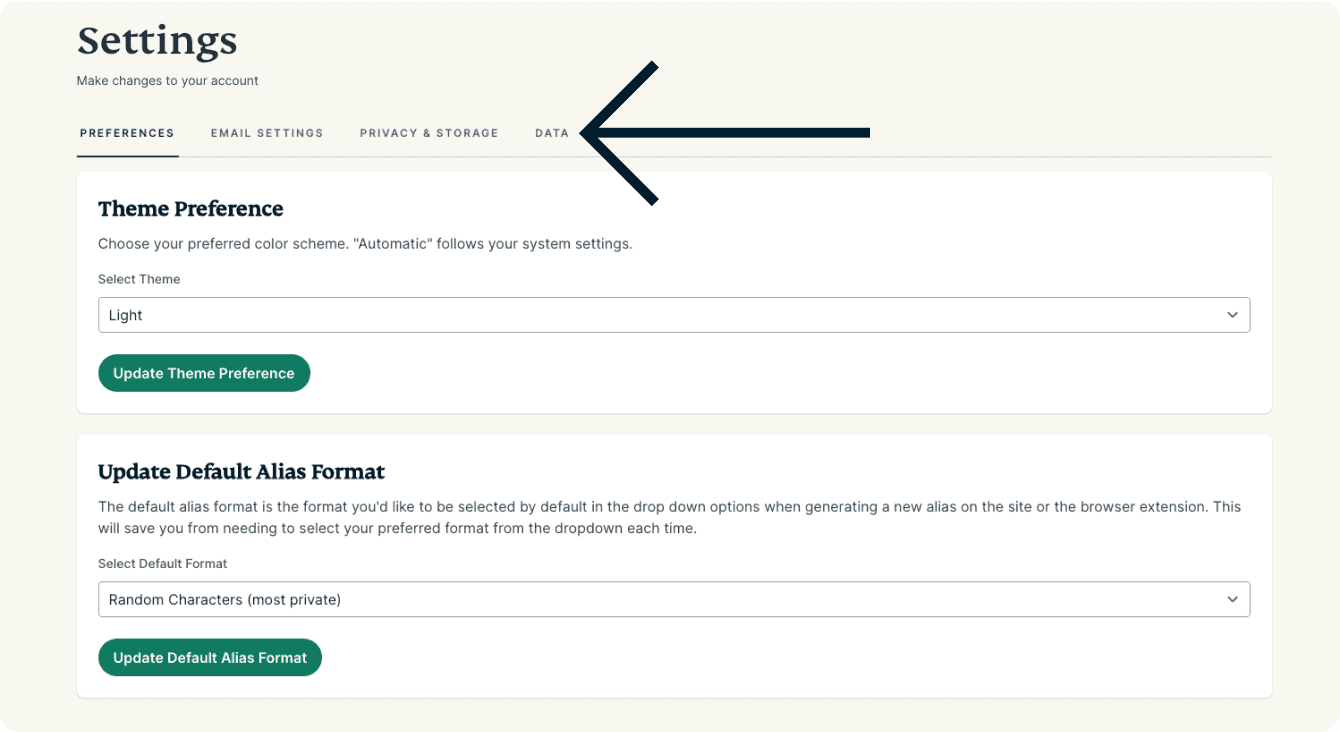Click the chevron on the Default Format dropdown
The width and height of the screenshot is (1340, 732).
(1232, 600)
